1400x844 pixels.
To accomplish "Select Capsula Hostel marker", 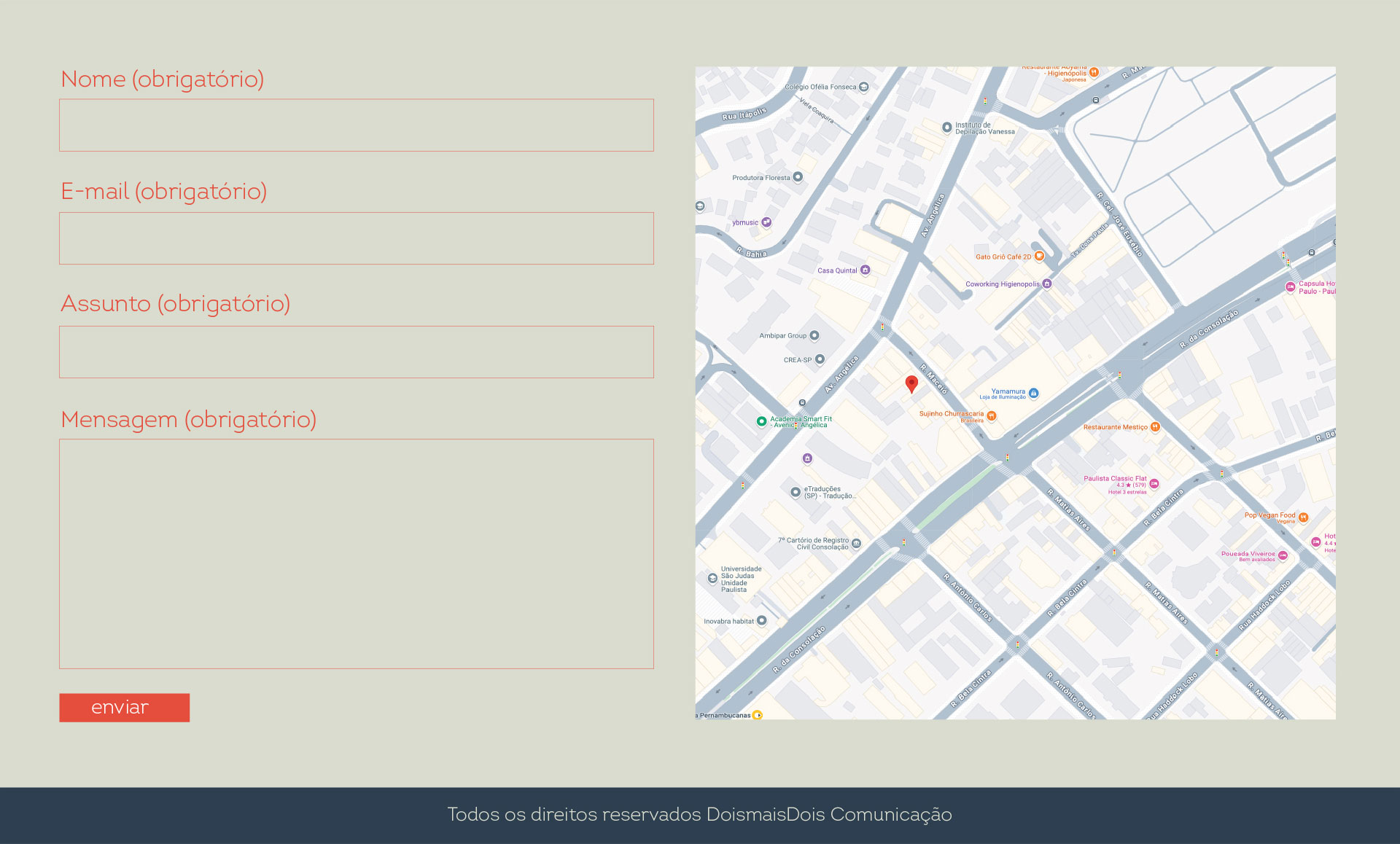I will coord(1290,287).
